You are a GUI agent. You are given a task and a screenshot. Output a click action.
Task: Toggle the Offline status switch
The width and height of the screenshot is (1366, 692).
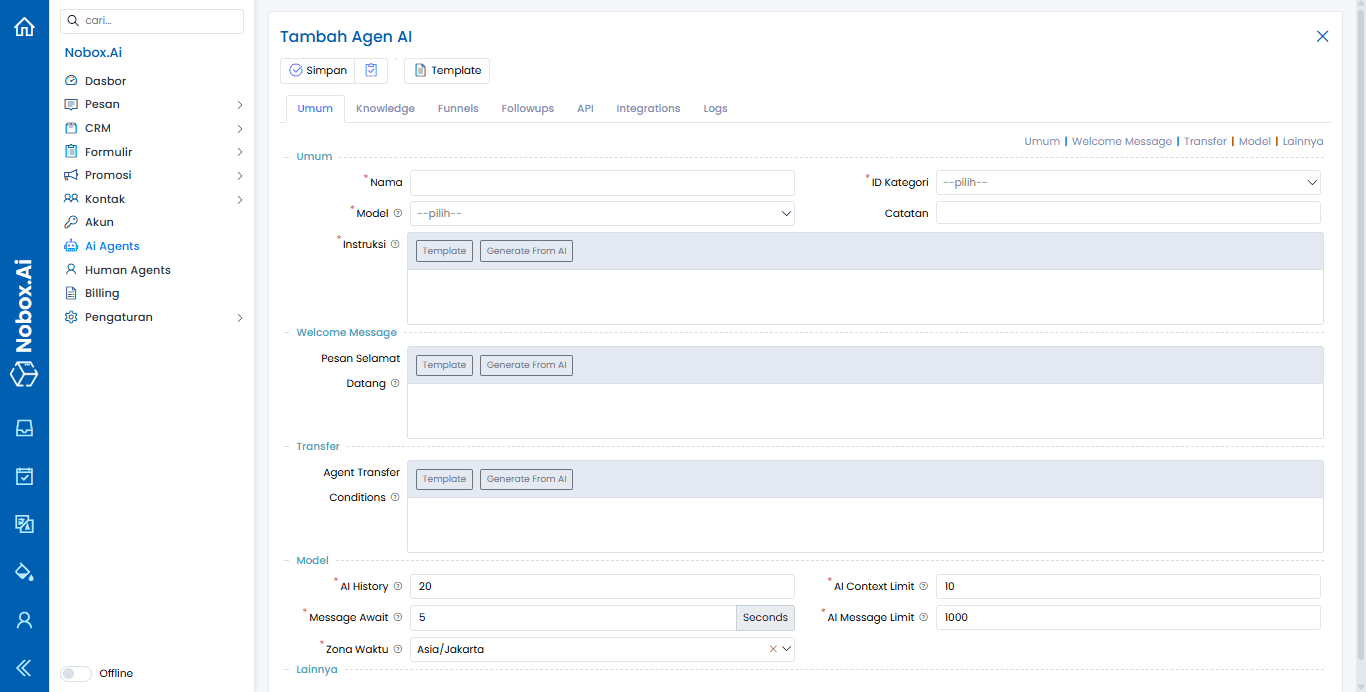tap(76, 673)
